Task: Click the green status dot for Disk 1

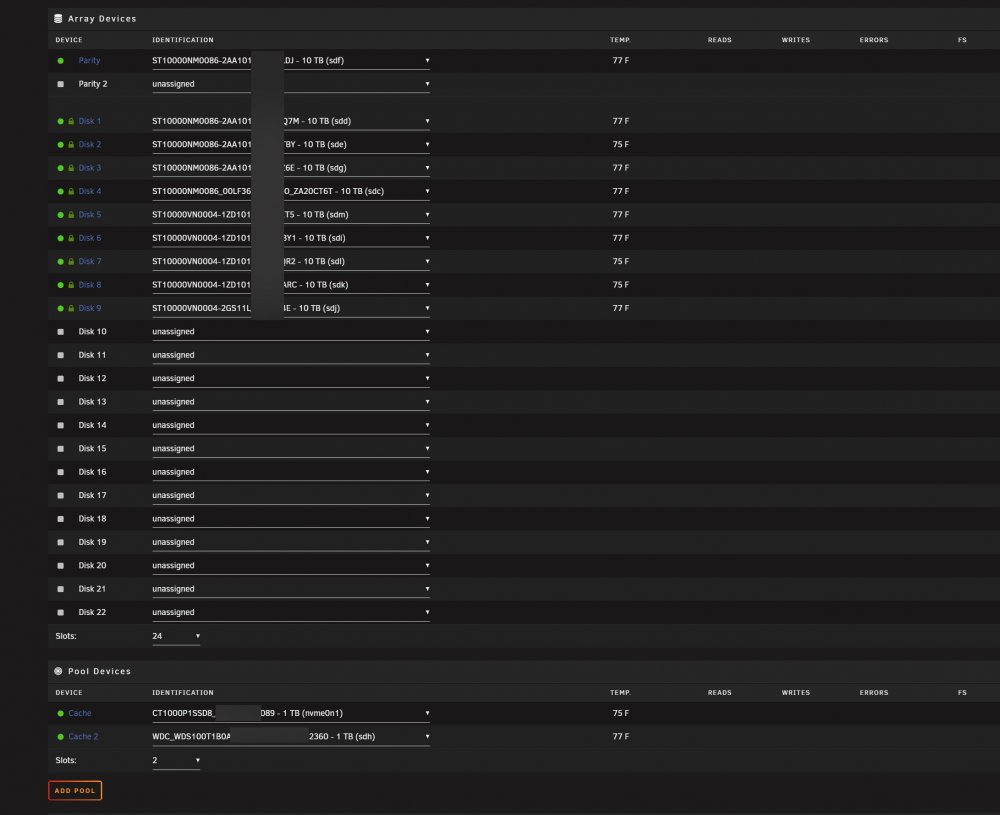Action: tap(61, 121)
